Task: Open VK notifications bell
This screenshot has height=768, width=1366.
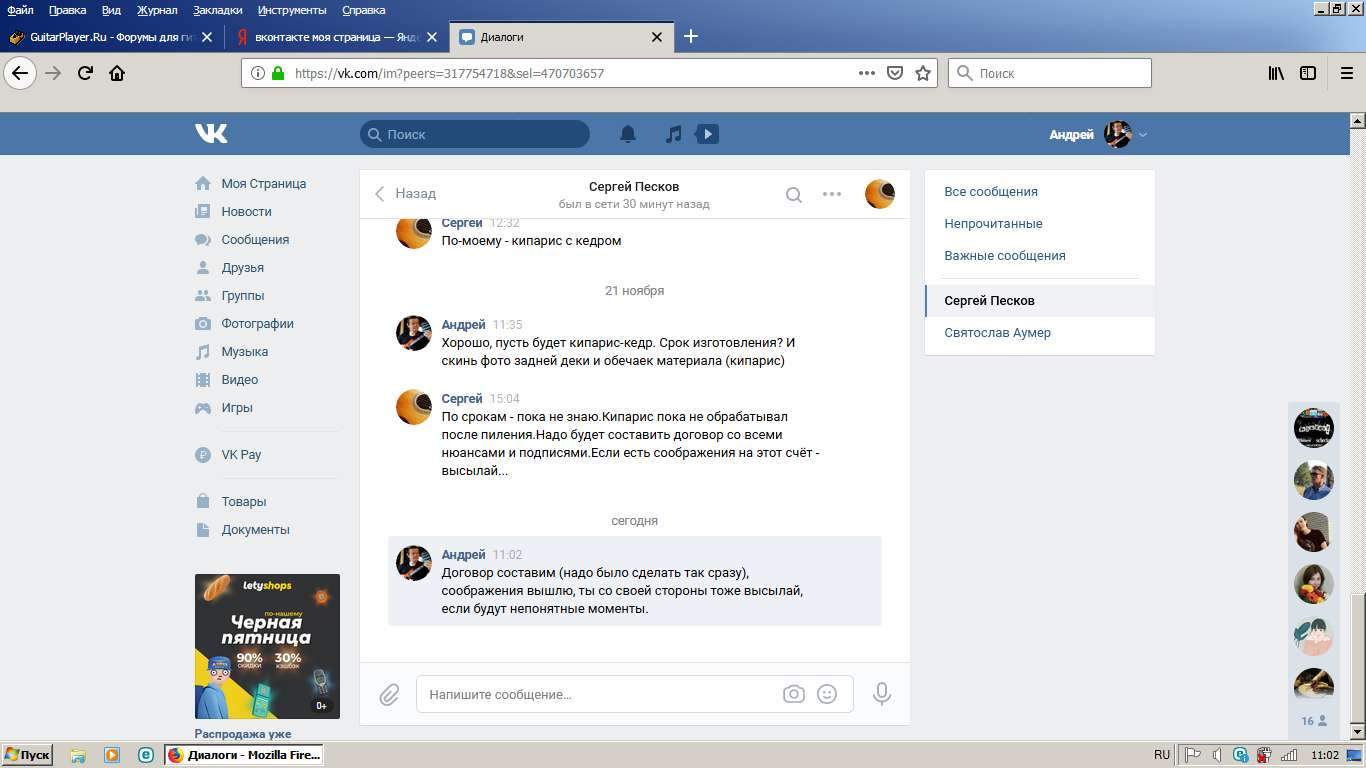Action: point(628,134)
